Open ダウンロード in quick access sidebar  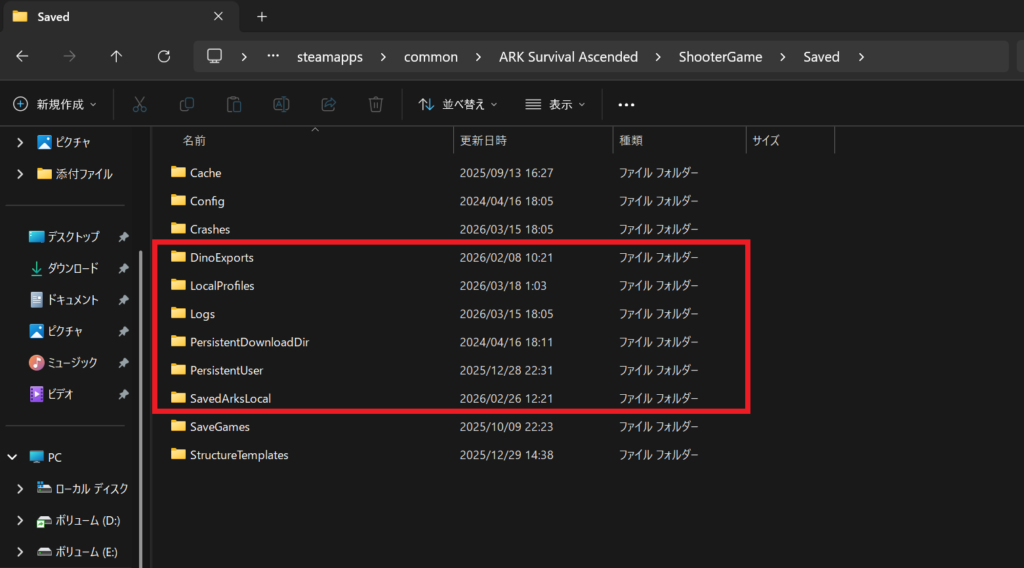pos(73,268)
